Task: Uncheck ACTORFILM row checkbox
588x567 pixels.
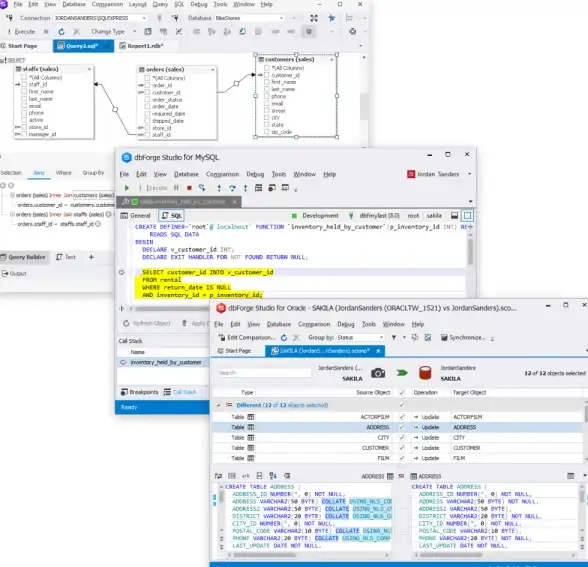Action: click(x=402, y=417)
